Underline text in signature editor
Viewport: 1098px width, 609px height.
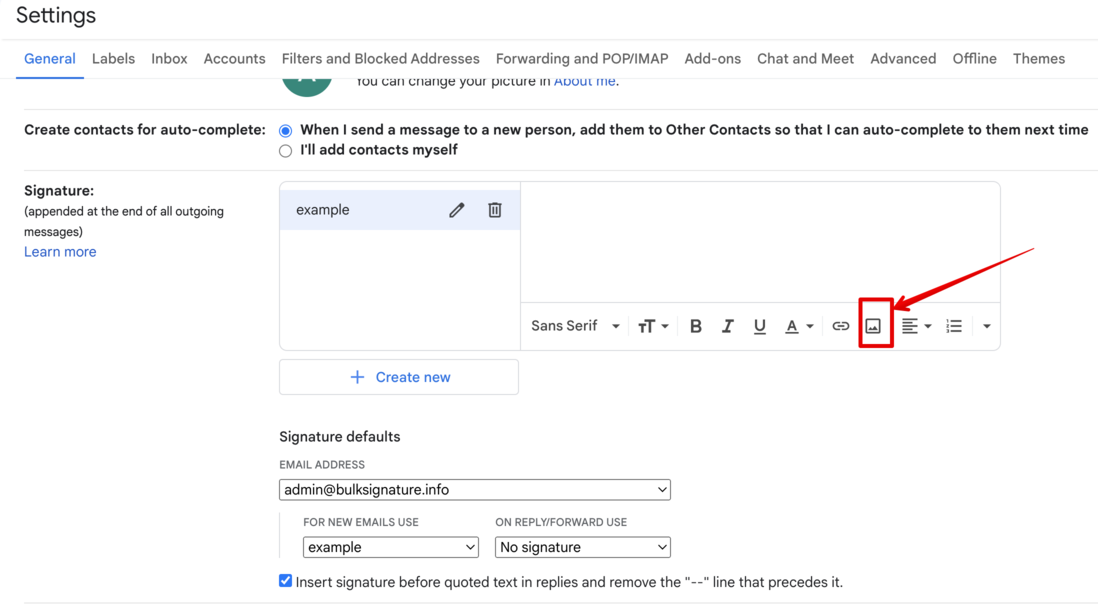coord(760,326)
